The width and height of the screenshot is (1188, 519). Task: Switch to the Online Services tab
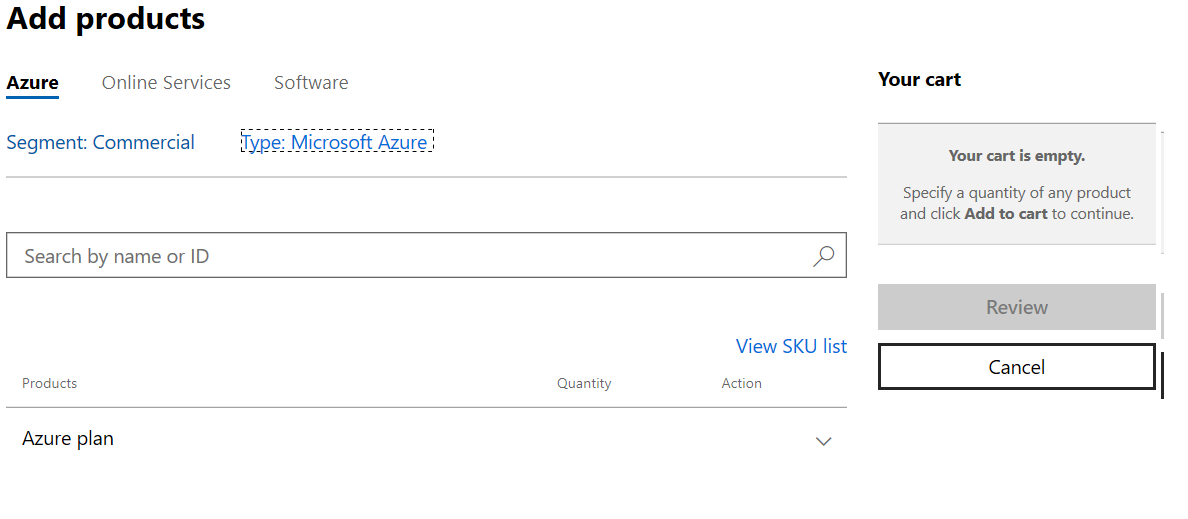click(x=166, y=83)
